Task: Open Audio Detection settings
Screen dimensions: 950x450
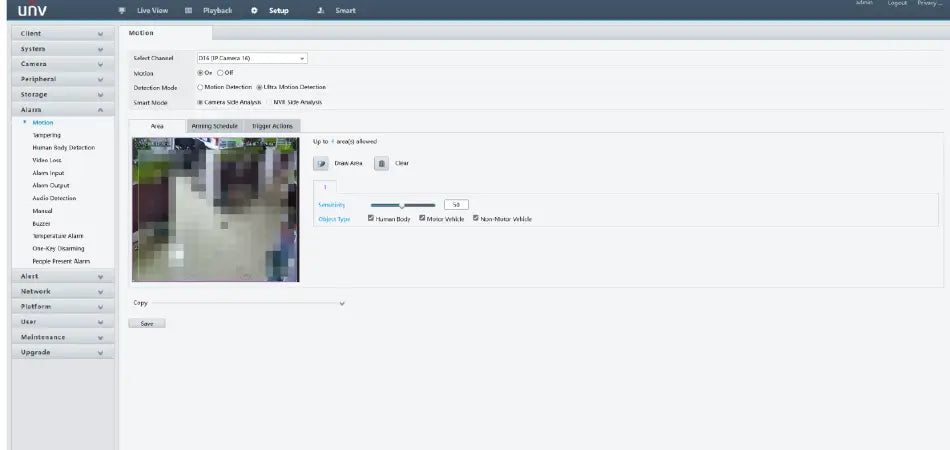Action: [54, 198]
